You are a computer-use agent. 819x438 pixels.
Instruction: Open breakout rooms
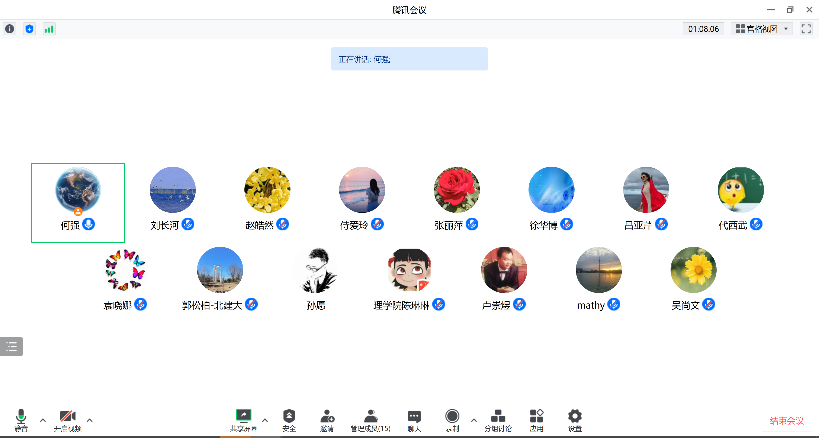click(x=498, y=418)
